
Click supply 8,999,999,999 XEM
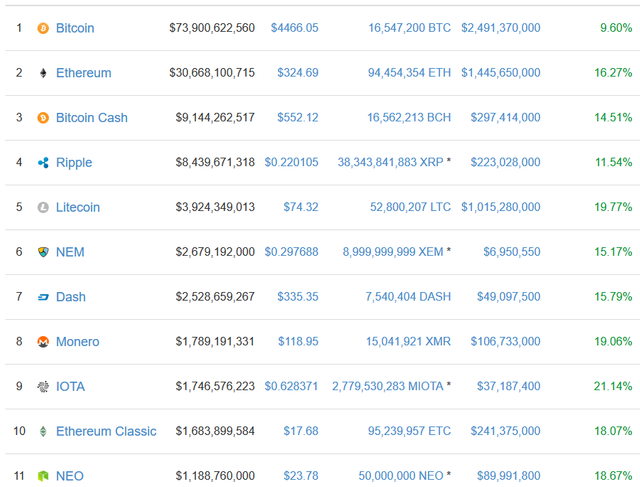point(393,252)
